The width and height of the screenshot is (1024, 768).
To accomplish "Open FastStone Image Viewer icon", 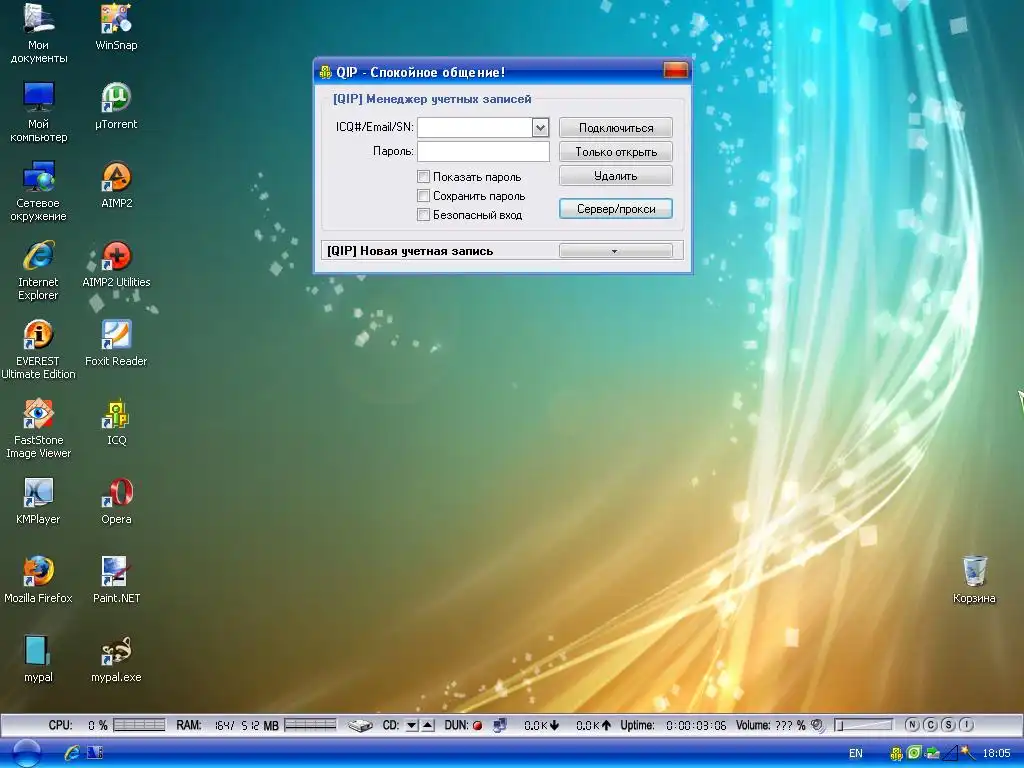I will click(38, 428).
